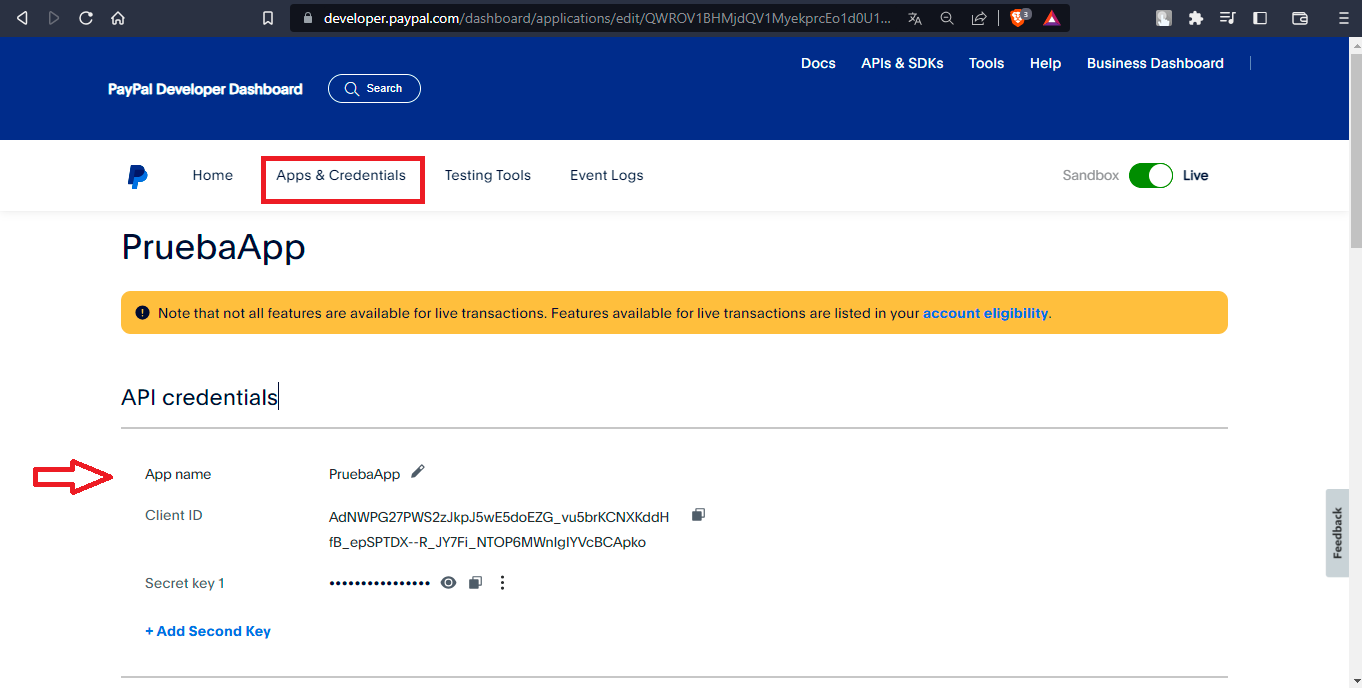Screen dimensions: 1362x688
Task: Click the Client ID value text
Action: [499, 529]
